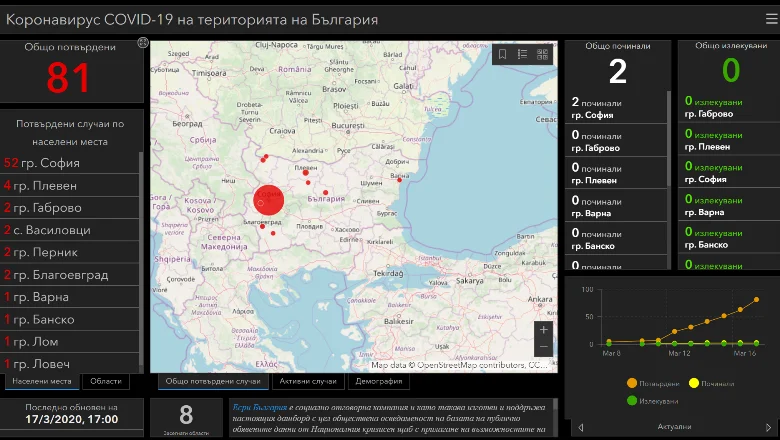This screenshot has width=780, height=440.
Task: Select 0 излекувани гр. Габрово row
Action: pos(729,107)
